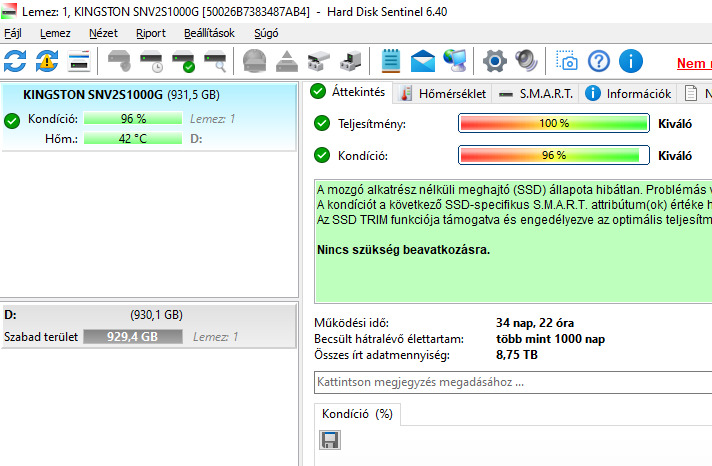The width and height of the screenshot is (712, 466).
Task: Click the blue question mark help icon
Action: pos(599,61)
